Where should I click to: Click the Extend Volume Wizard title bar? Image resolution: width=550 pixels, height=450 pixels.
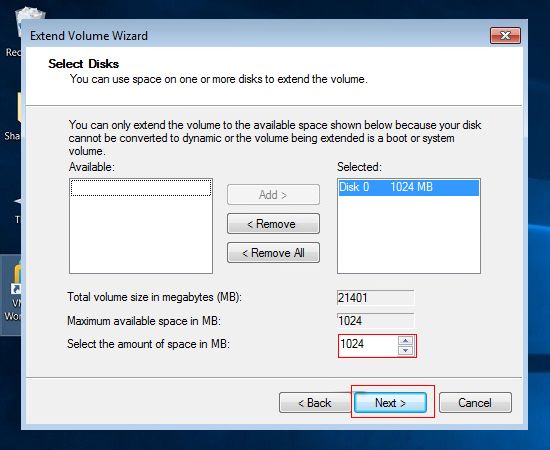coord(256,35)
